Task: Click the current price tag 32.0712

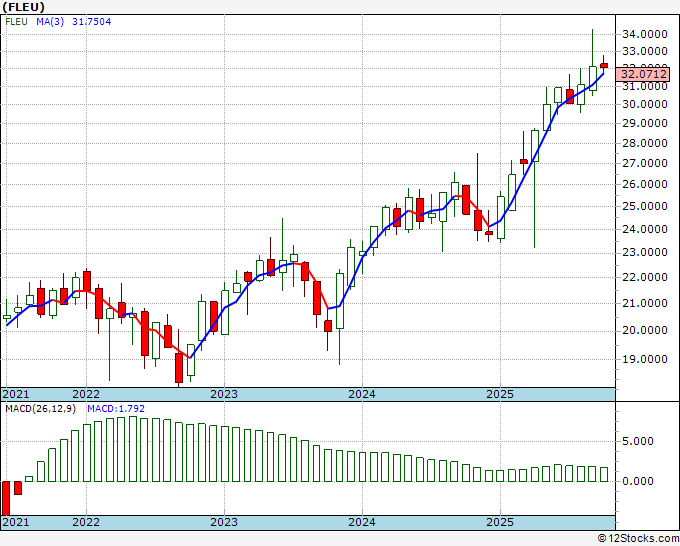Action: click(x=643, y=74)
